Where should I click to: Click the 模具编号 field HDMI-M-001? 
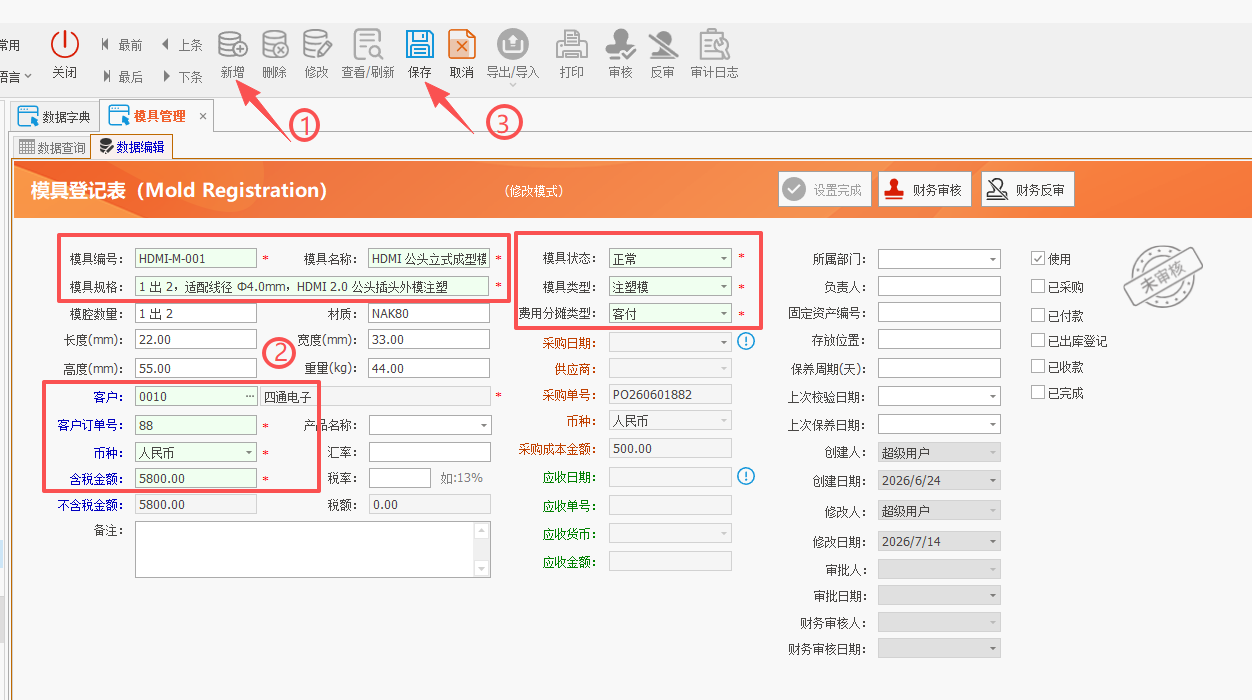pyautogui.click(x=196, y=259)
